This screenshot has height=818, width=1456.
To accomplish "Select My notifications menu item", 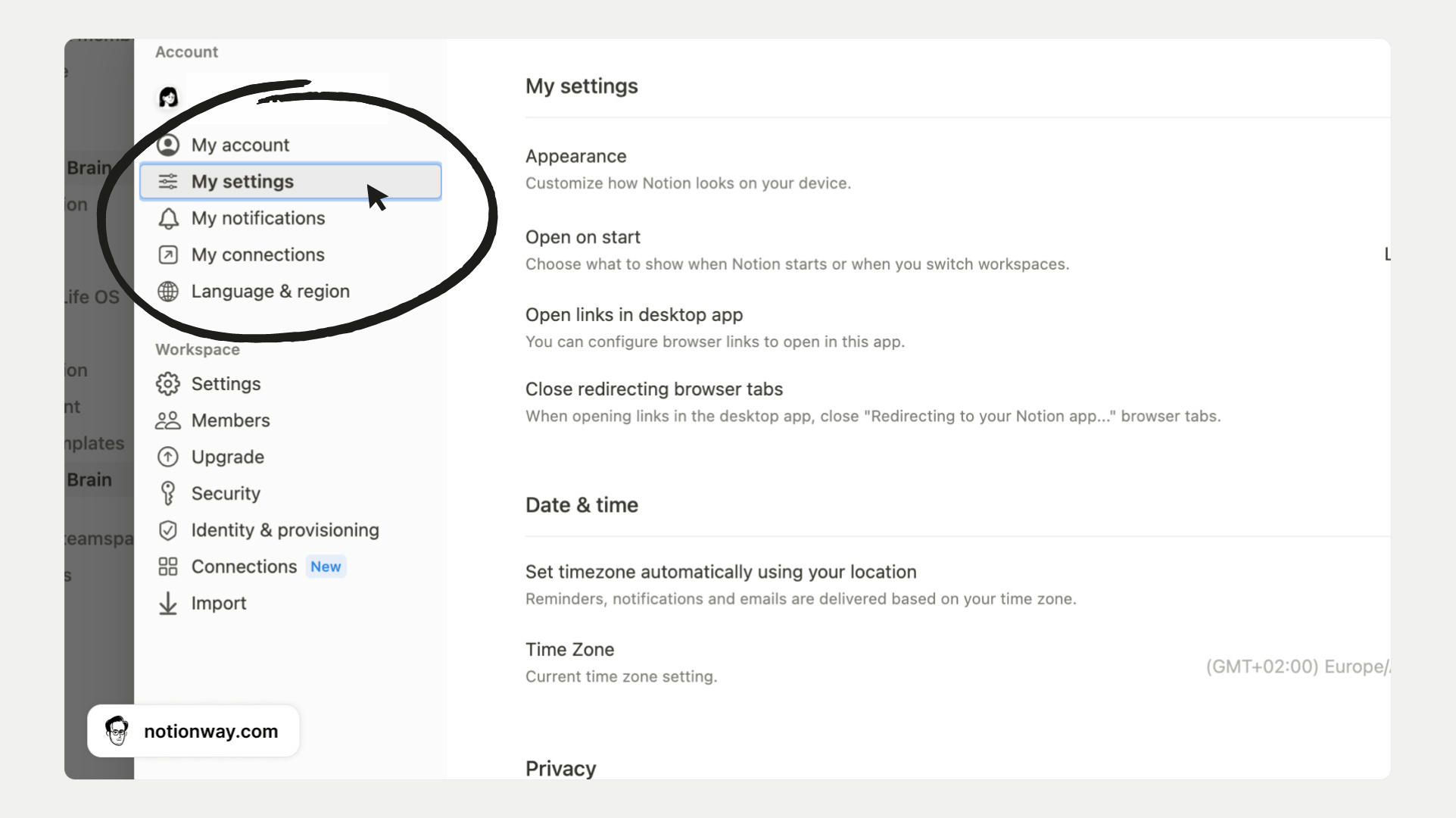I will coord(258,218).
